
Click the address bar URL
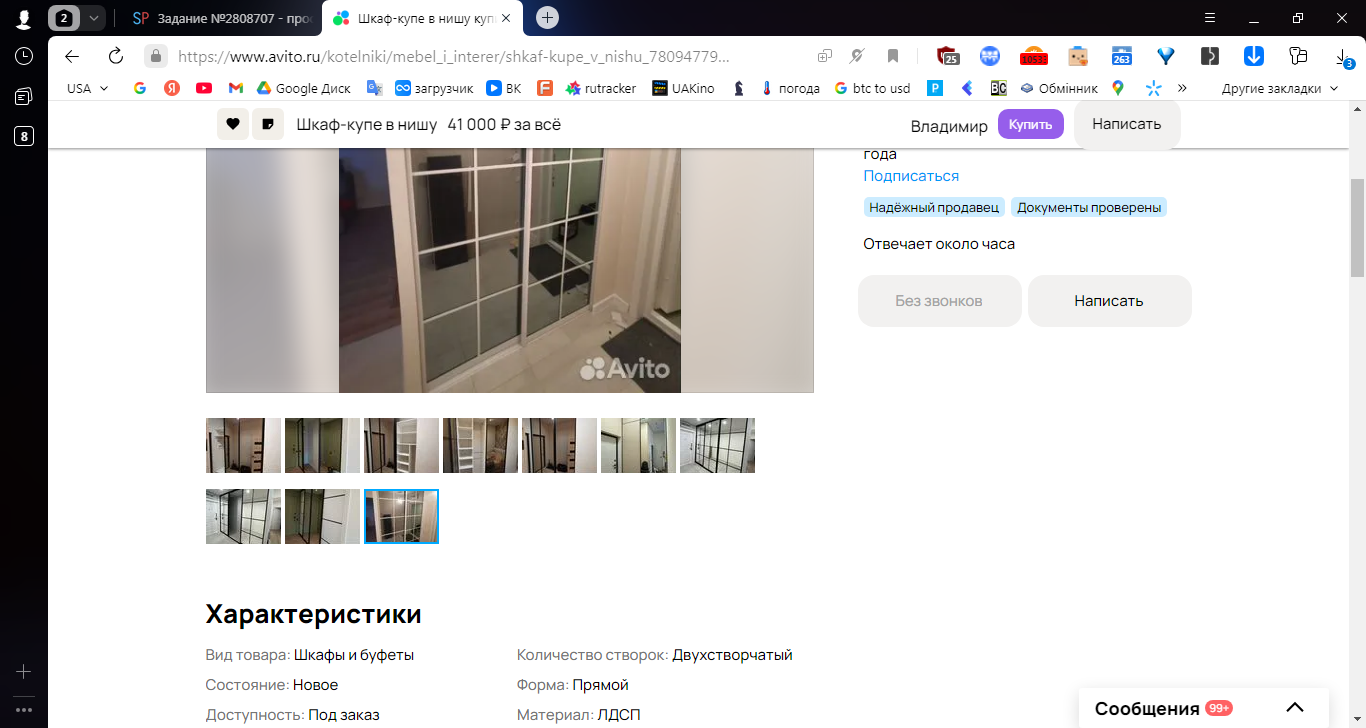tap(453, 56)
